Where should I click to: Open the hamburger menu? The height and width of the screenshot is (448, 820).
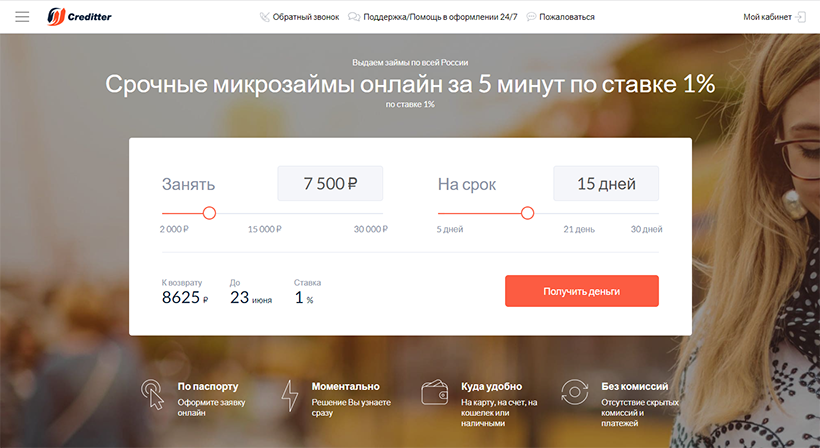tap(22, 17)
